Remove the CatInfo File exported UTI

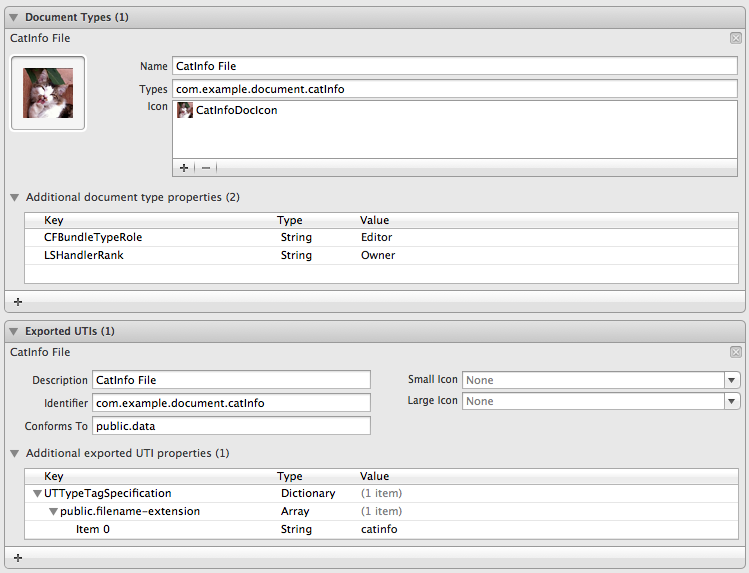[x=736, y=352]
